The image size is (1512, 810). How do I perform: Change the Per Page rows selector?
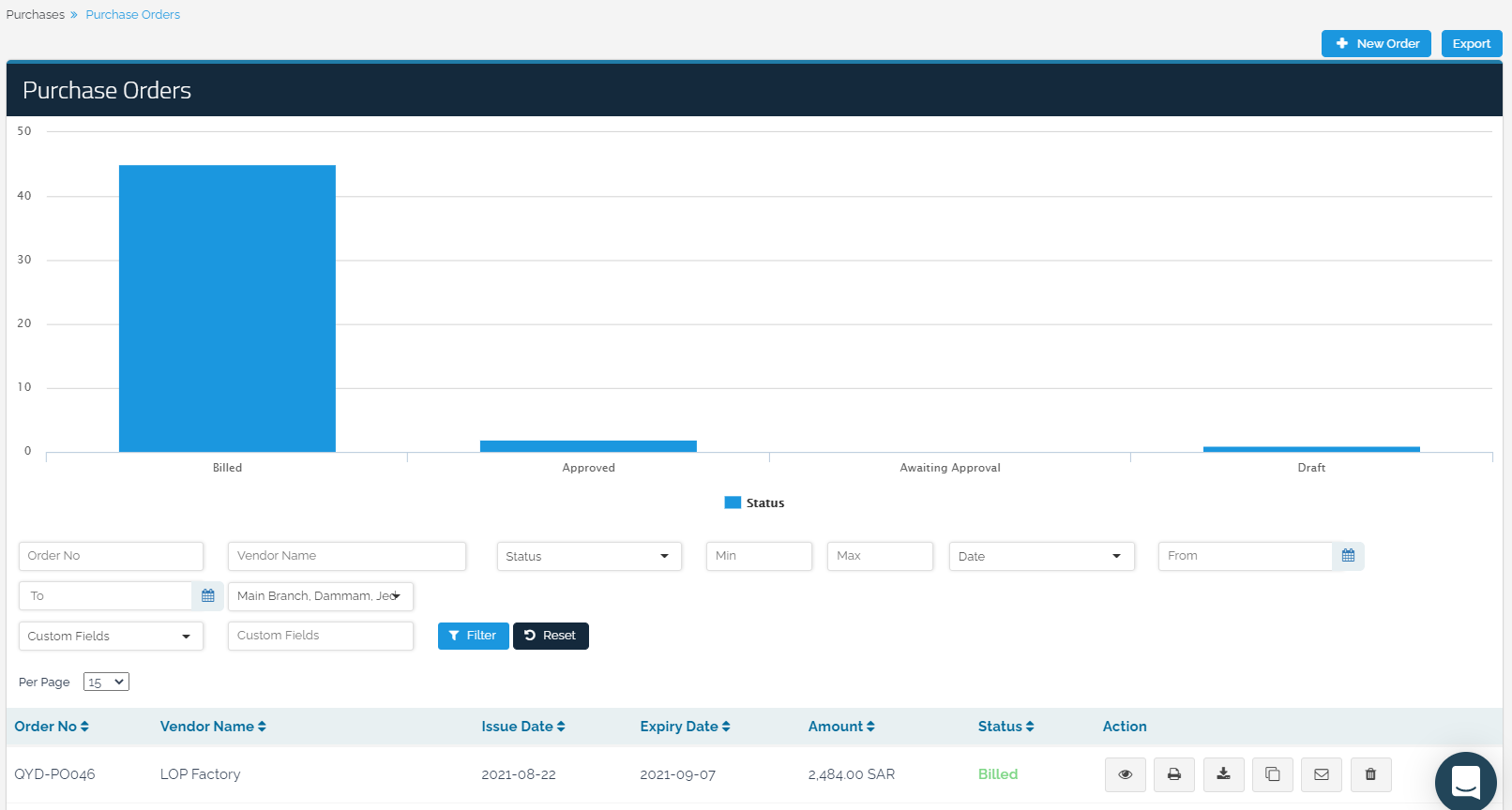tap(106, 682)
